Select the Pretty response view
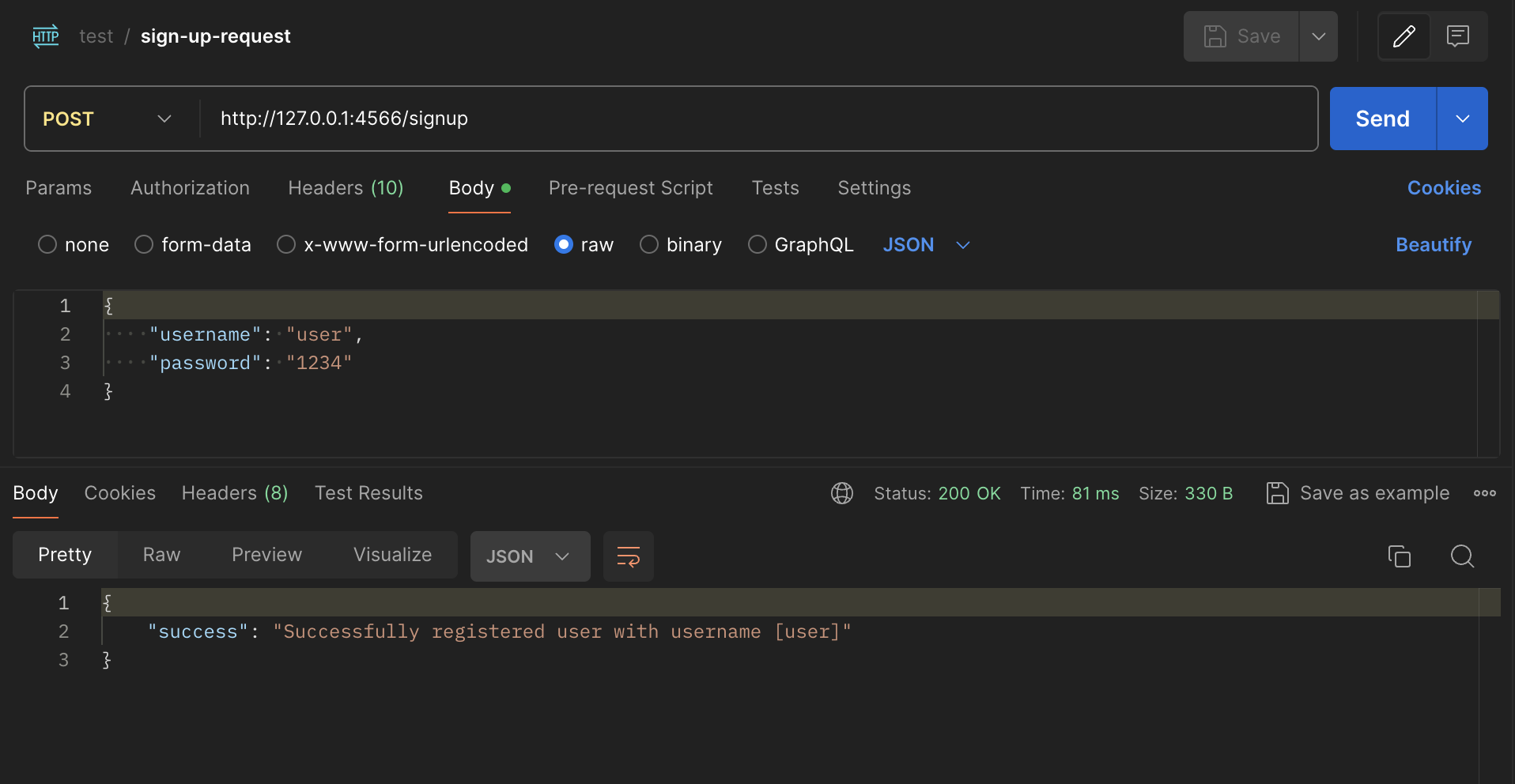This screenshot has height=784, width=1515. click(65, 555)
